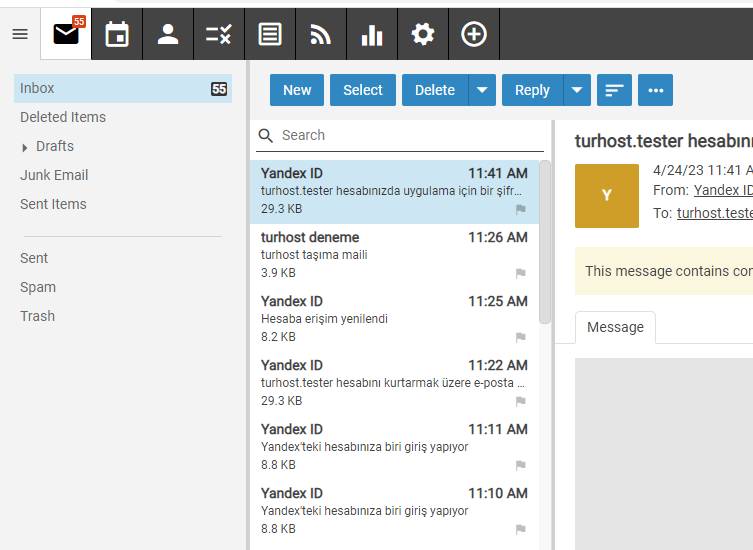Open the Settings gear icon
The height and width of the screenshot is (550, 753).
423,35
